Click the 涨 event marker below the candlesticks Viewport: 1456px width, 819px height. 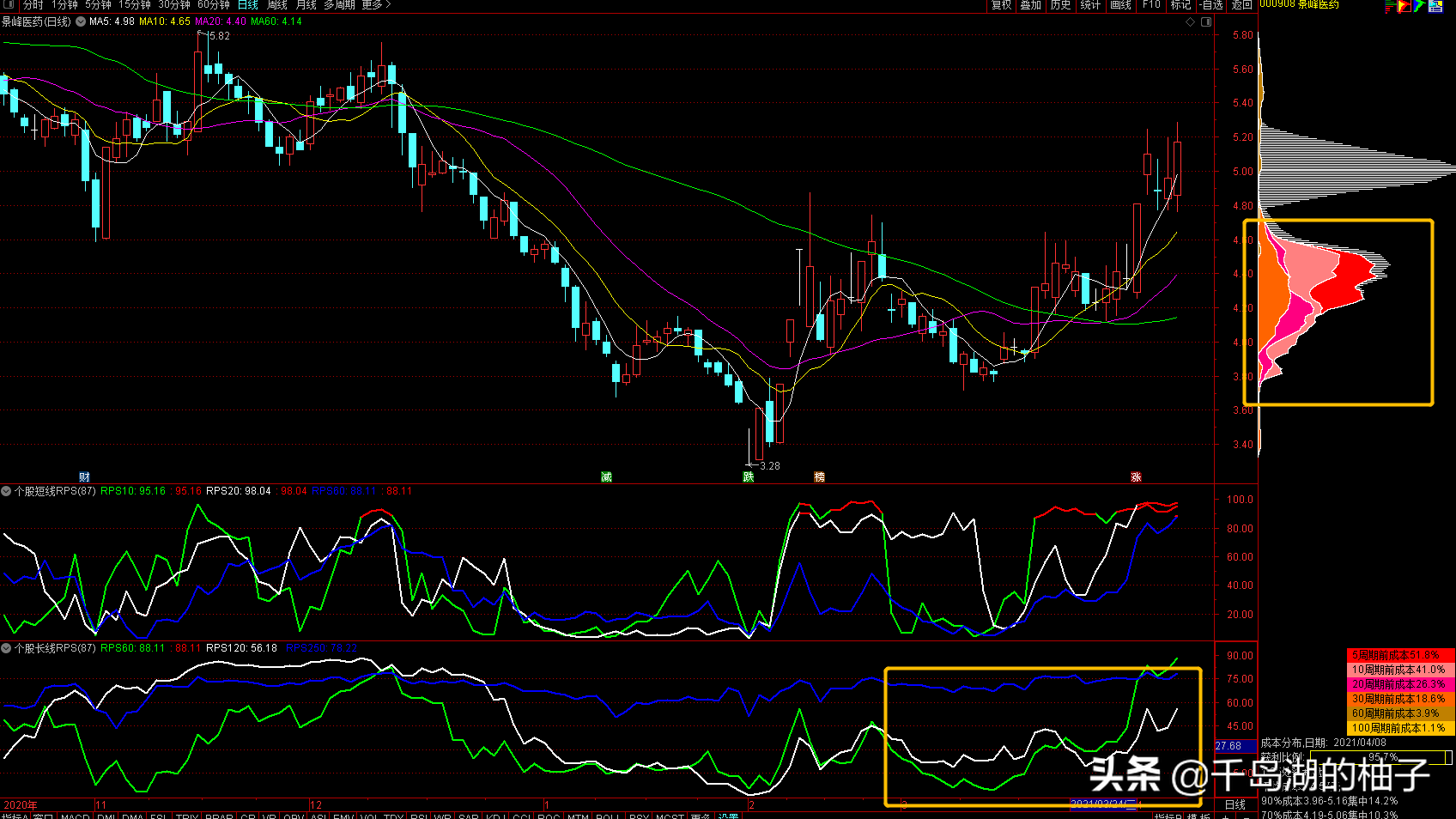coord(1136,477)
